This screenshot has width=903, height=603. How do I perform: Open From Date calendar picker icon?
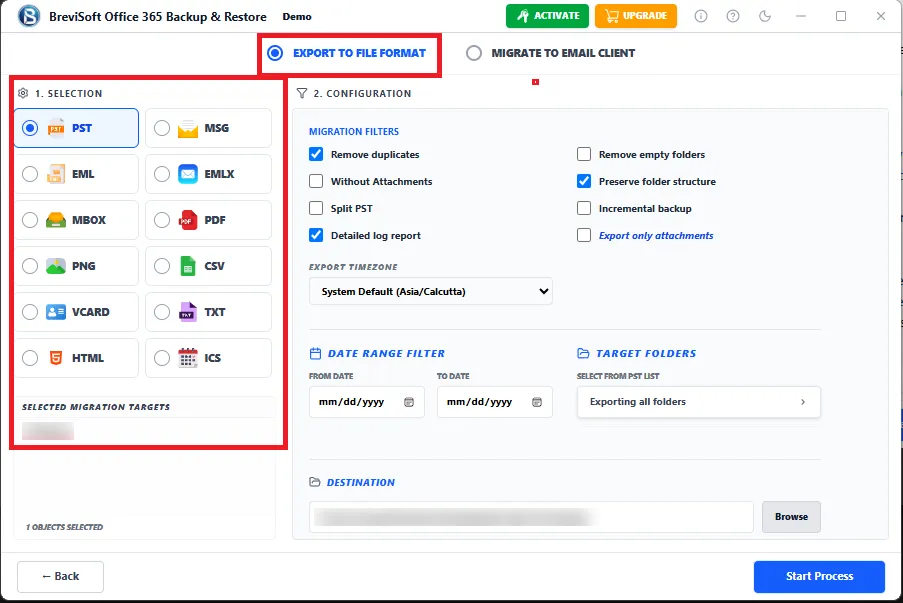(409, 402)
